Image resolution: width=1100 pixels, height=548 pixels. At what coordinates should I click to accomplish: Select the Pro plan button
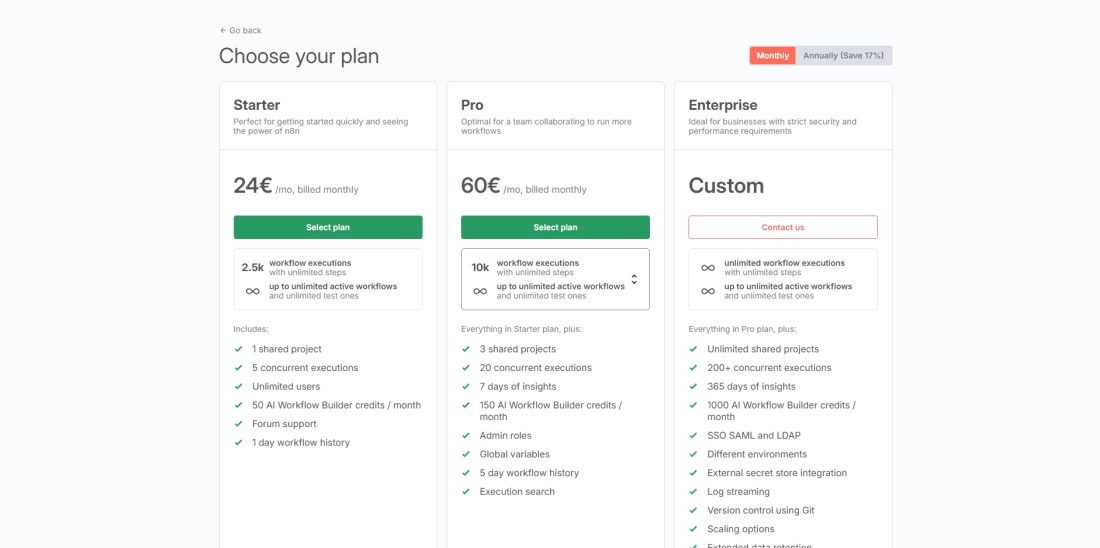(x=555, y=227)
